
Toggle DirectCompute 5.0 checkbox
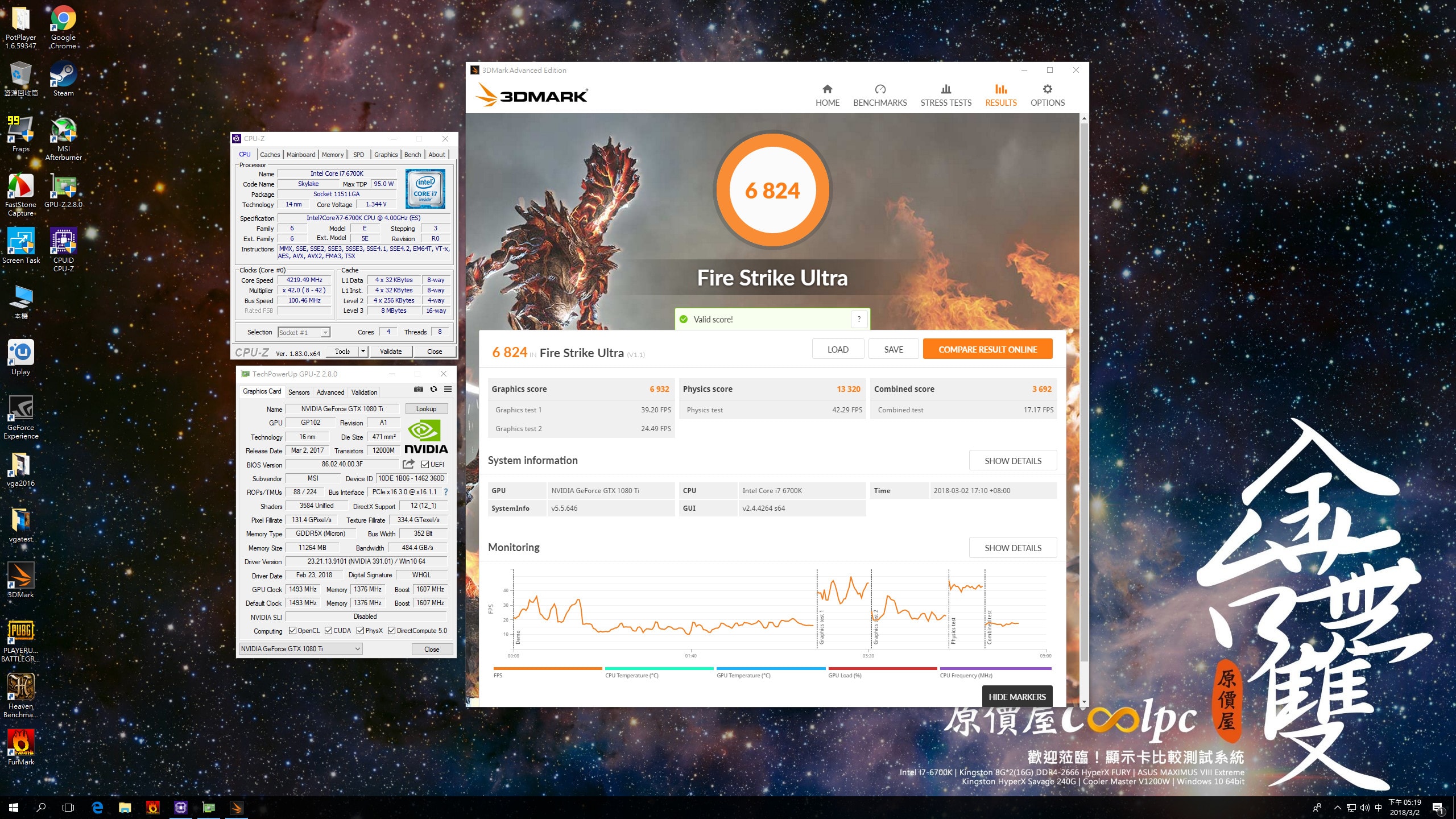[x=391, y=631]
